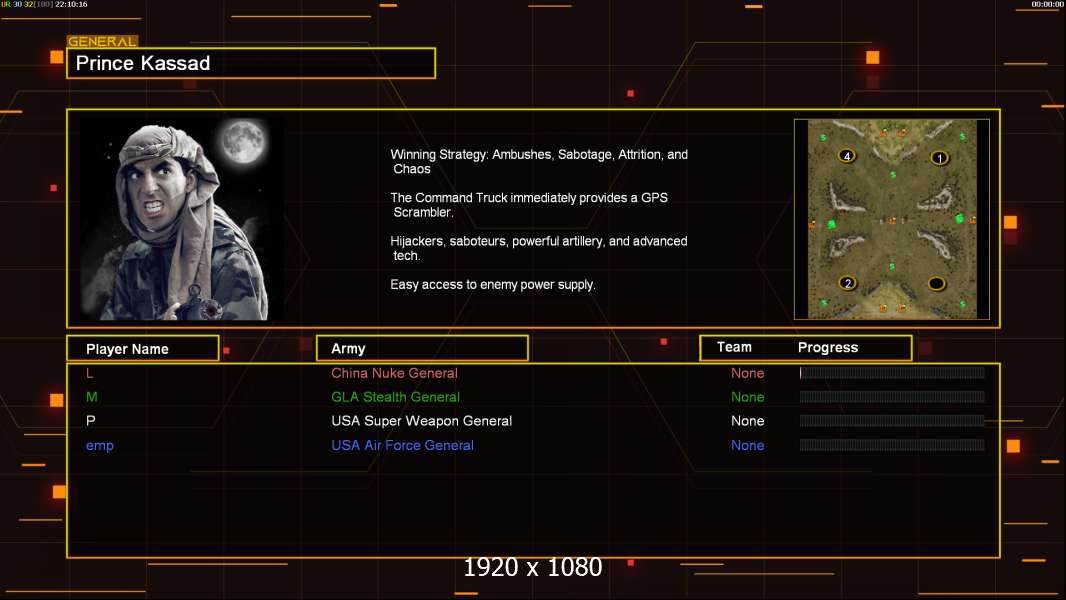Click the 1920 x 1080 resolution text
This screenshot has height=600, width=1066.
click(533, 567)
